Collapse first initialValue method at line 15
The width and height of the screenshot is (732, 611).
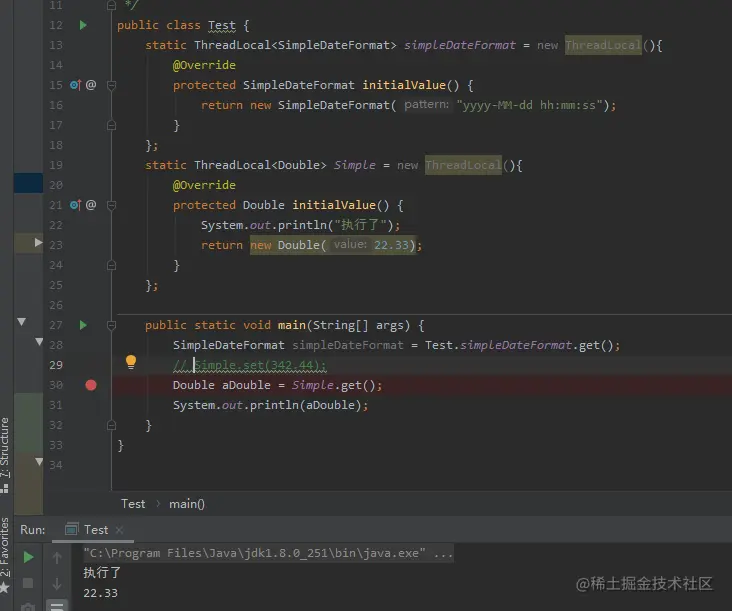111,85
